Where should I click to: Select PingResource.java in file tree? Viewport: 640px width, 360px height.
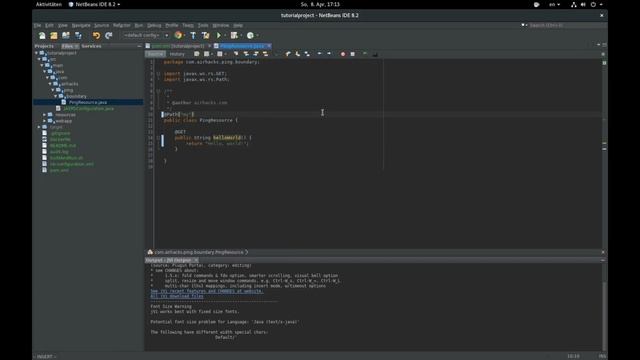(88, 102)
